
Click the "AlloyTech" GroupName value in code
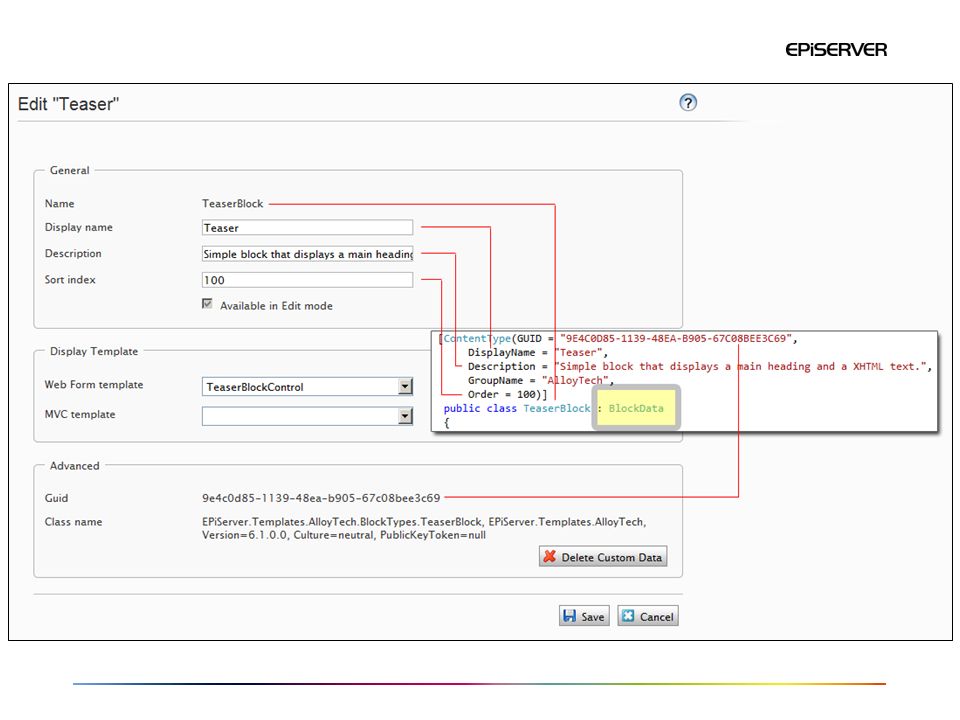point(575,380)
